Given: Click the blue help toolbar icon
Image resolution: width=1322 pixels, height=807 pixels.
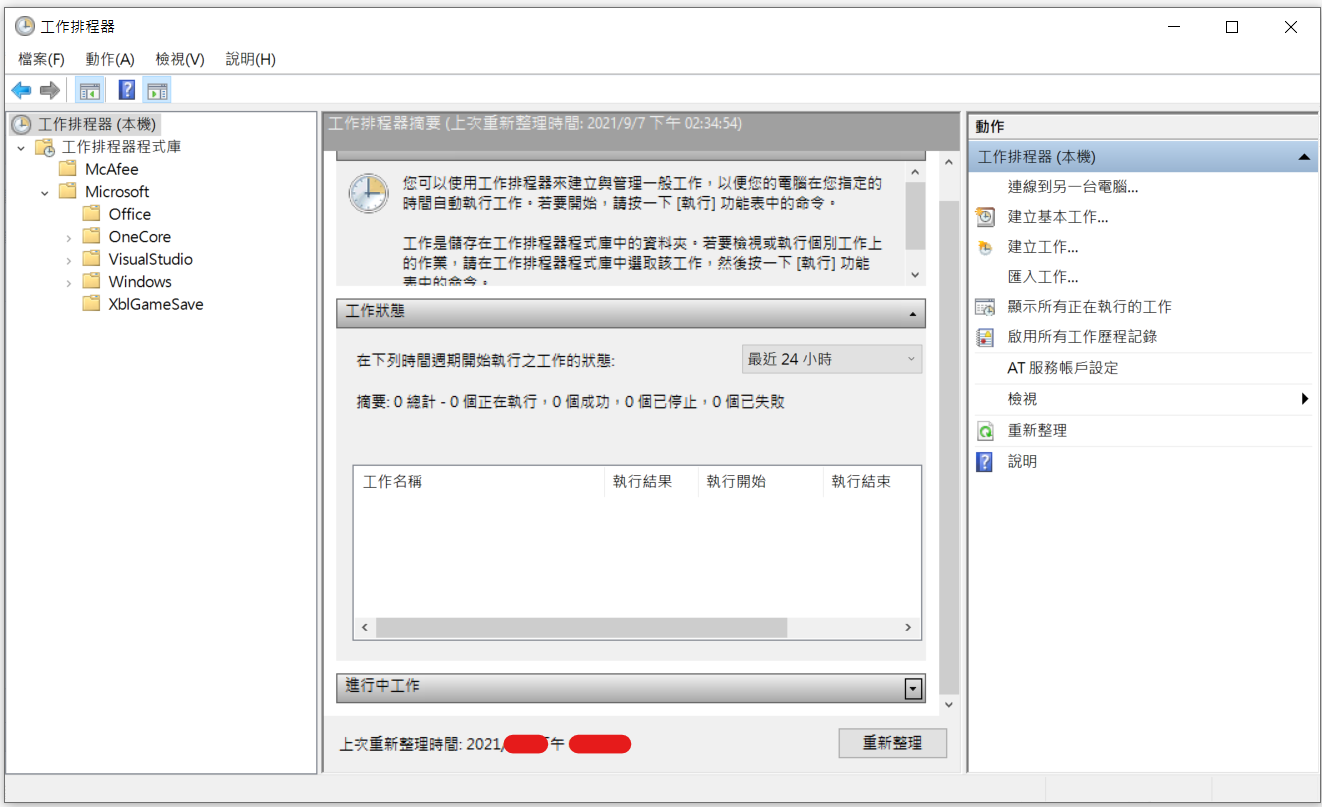Looking at the screenshot, I should 127,90.
